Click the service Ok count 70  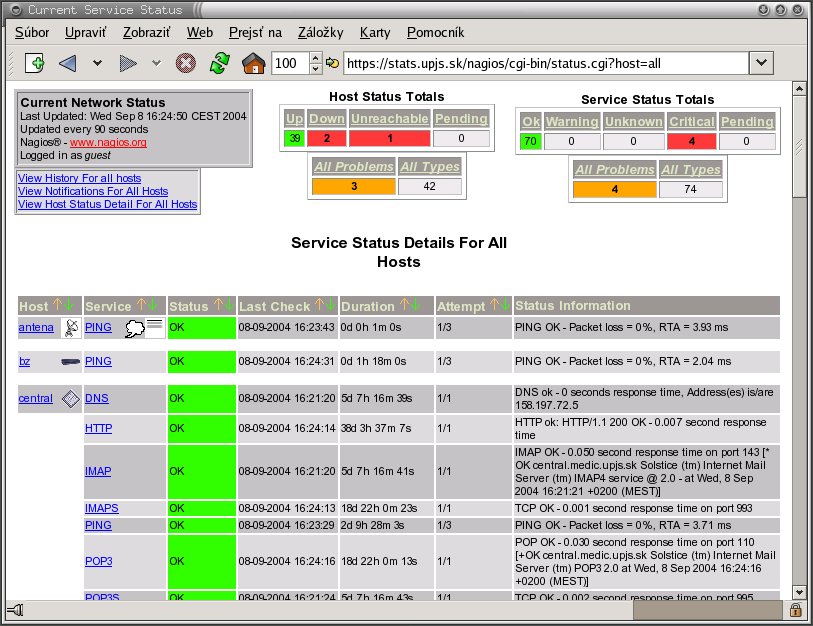pos(530,141)
